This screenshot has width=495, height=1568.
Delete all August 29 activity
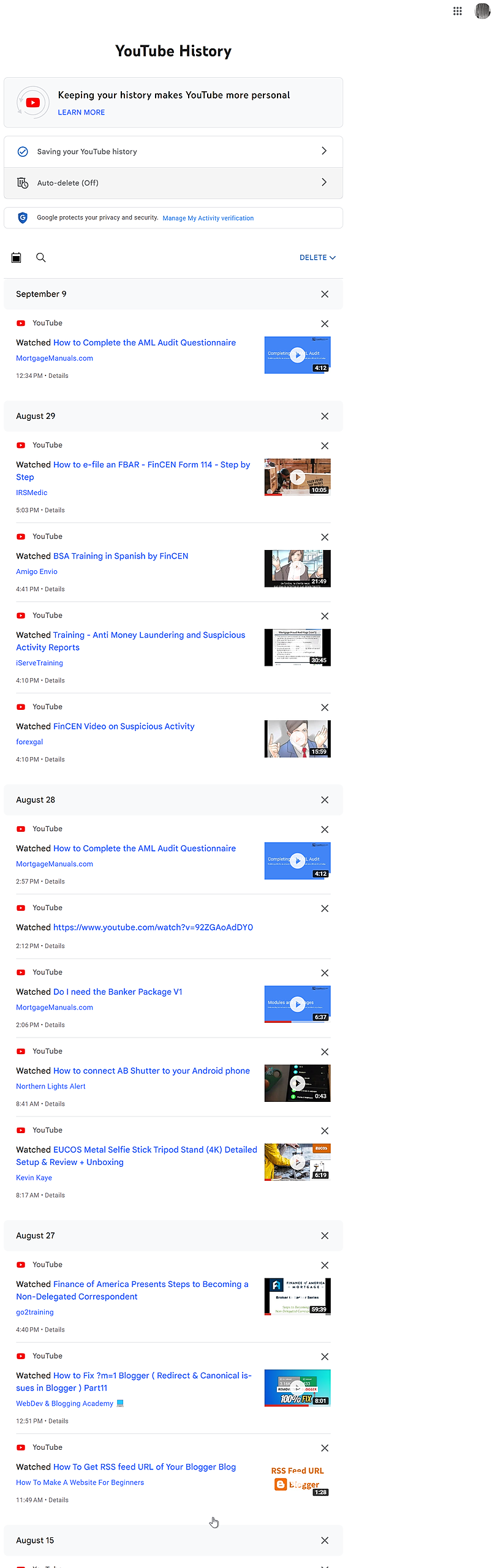tap(325, 416)
